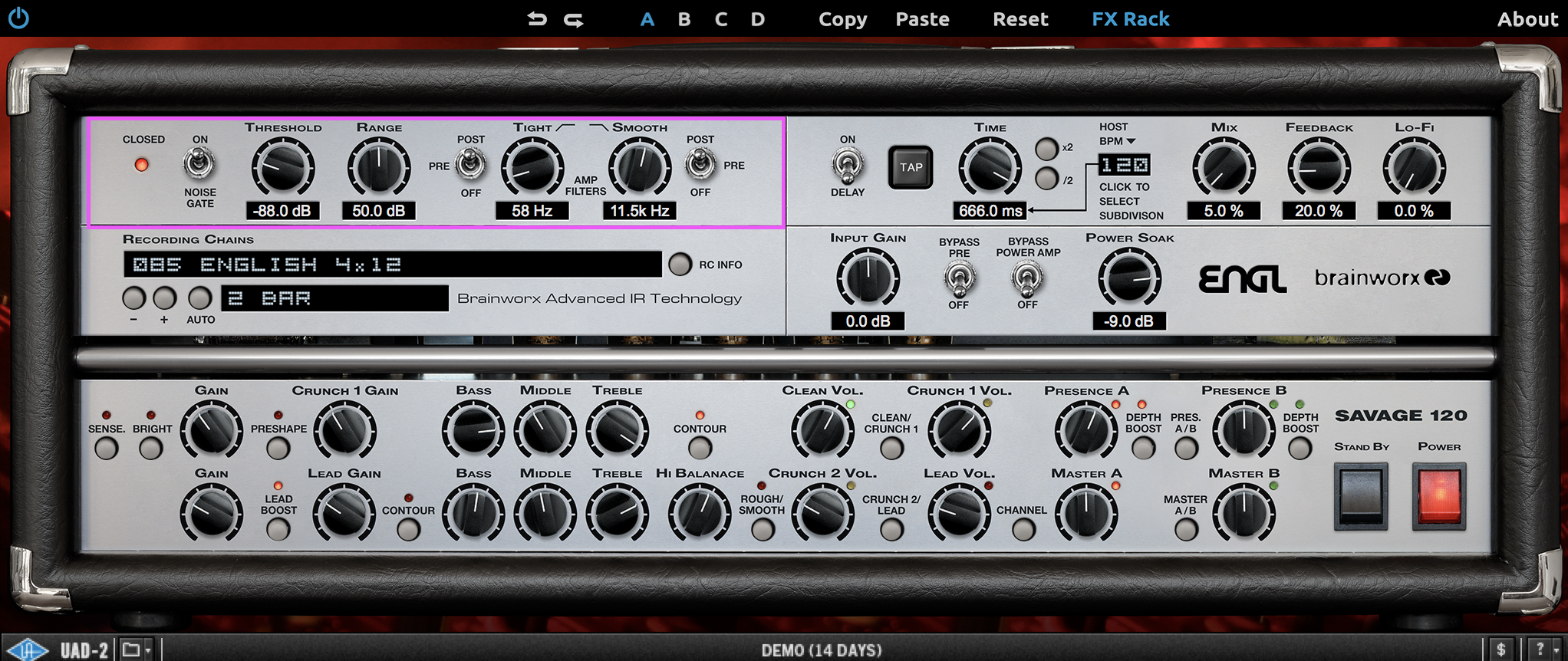Image resolution: width=1568 pixels, height=661 pixels.
Task: Click the /2 delay time button
Action: pos(1046,179)
